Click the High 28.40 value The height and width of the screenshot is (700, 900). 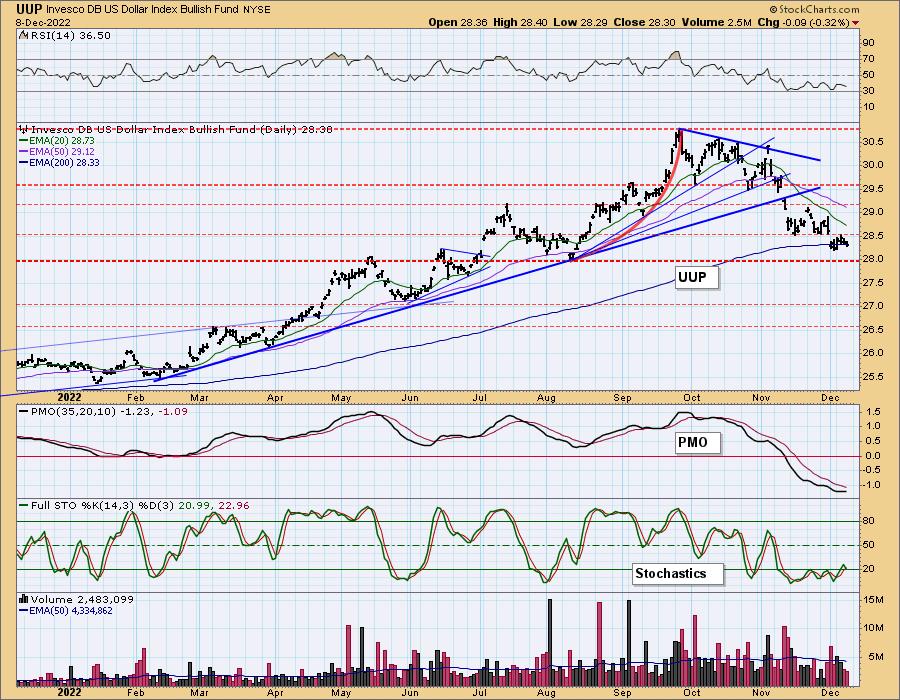point(521,22)
